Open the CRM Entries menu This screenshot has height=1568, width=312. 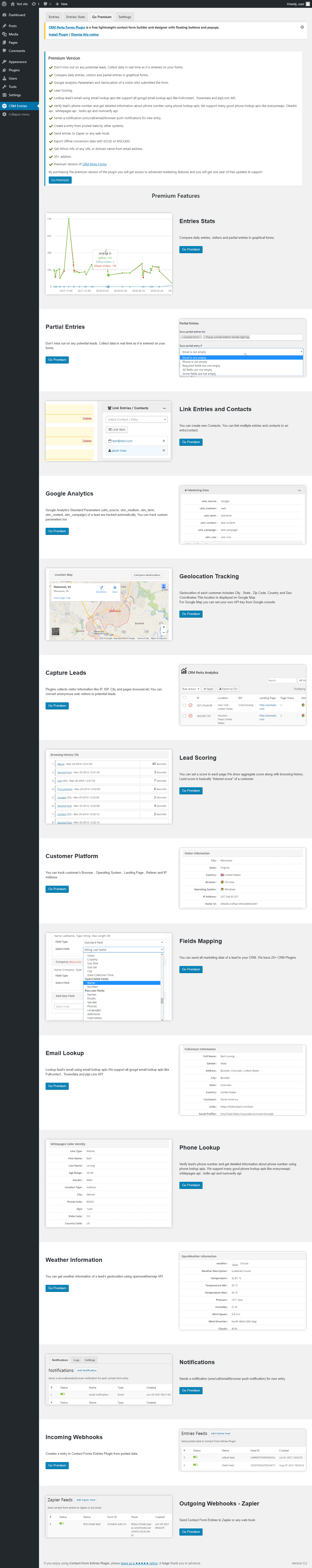tap(19, 106)
